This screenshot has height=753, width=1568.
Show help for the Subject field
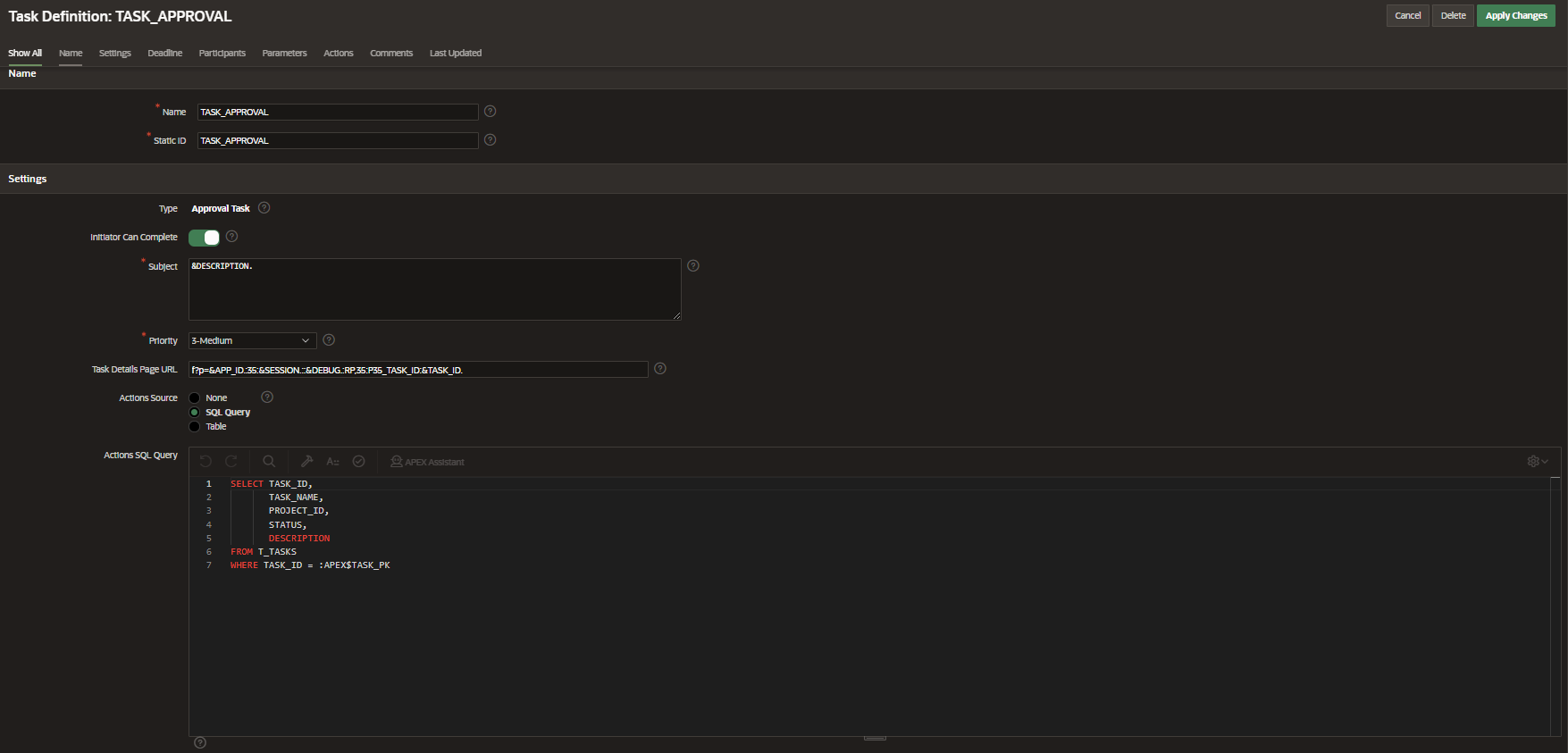pyautogui.click(x=693, y=266)
